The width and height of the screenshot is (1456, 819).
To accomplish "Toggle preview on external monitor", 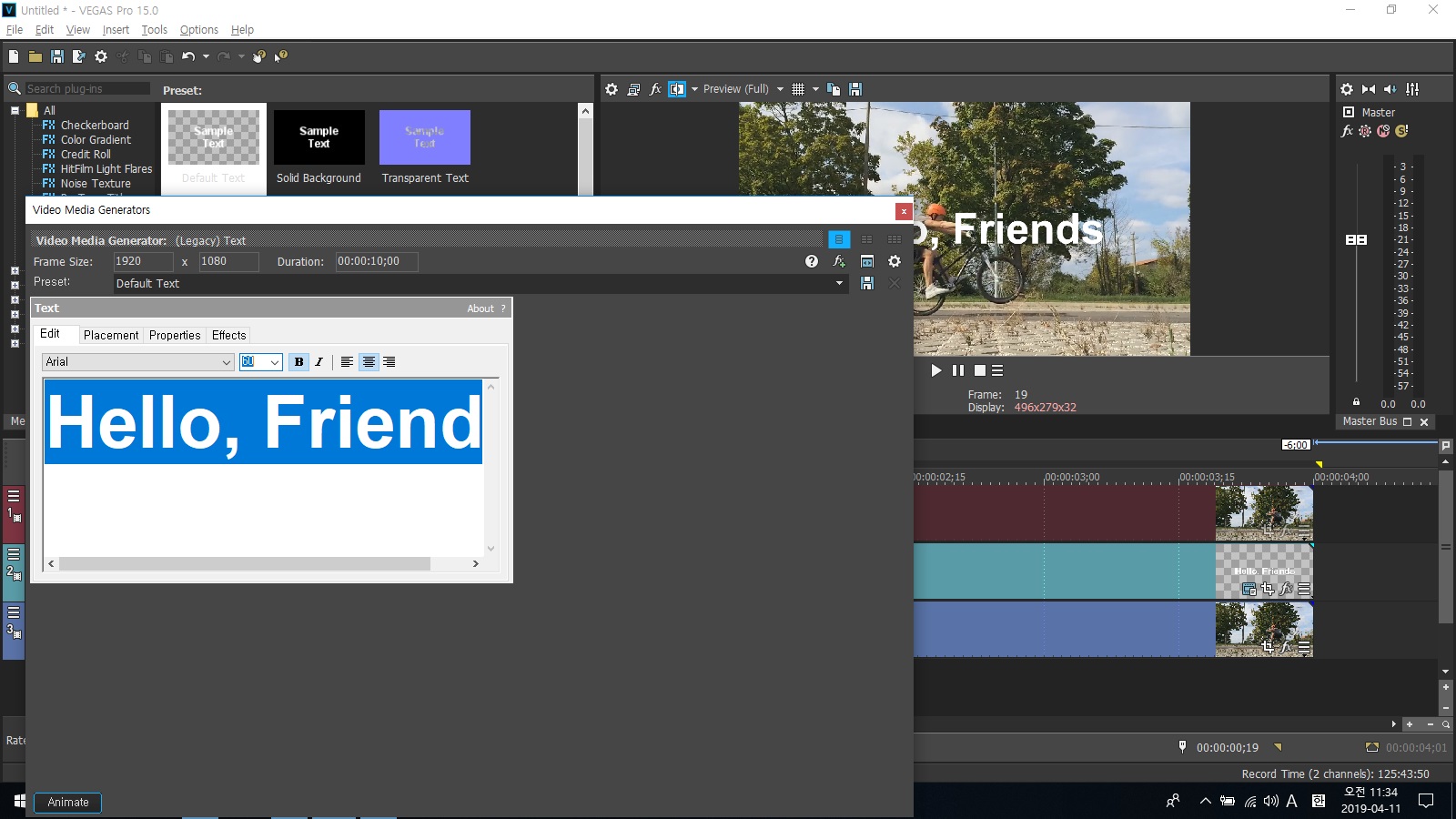I will point(633,89).
